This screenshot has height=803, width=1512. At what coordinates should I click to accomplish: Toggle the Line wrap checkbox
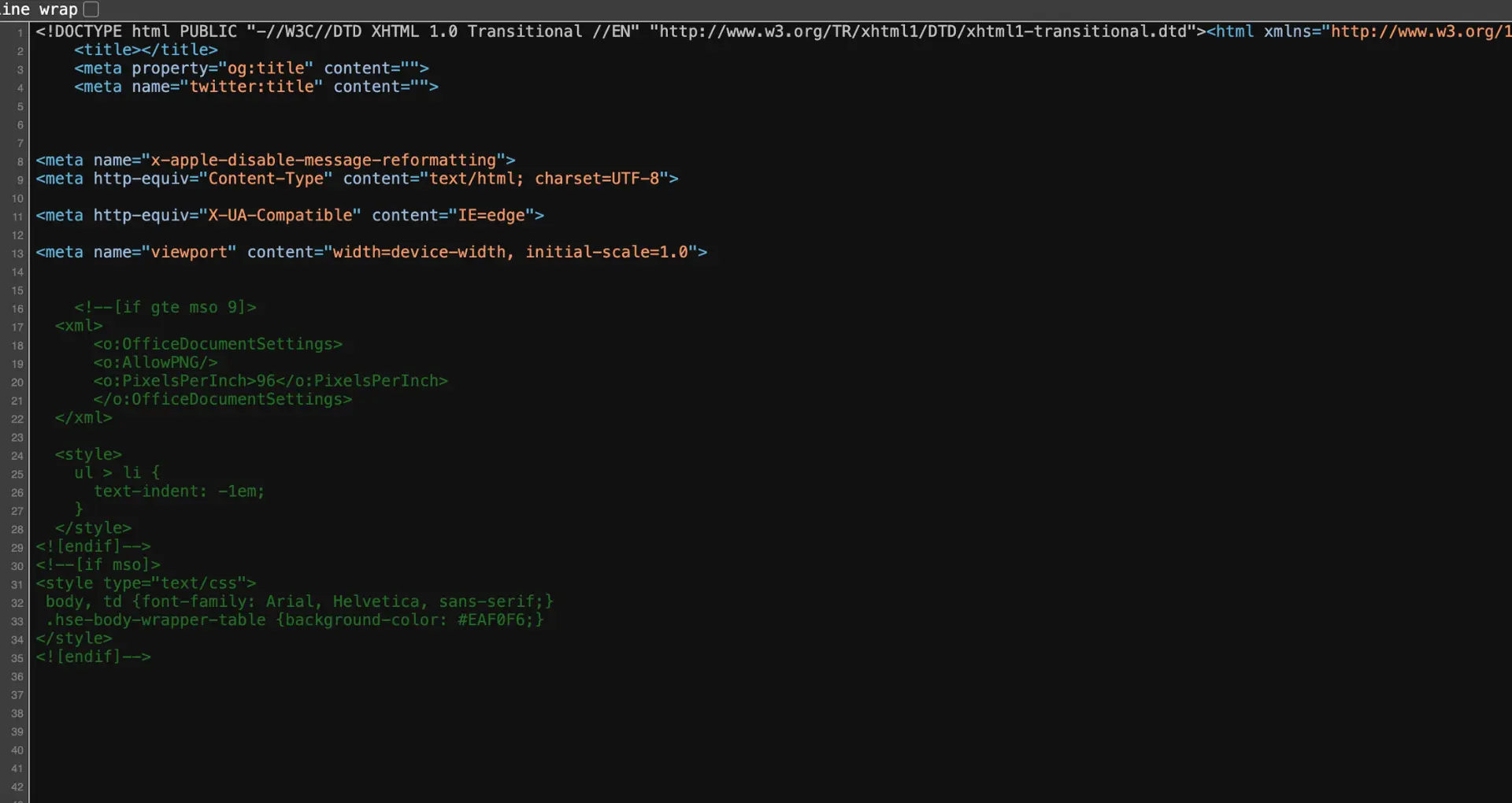tap(91, 9)
